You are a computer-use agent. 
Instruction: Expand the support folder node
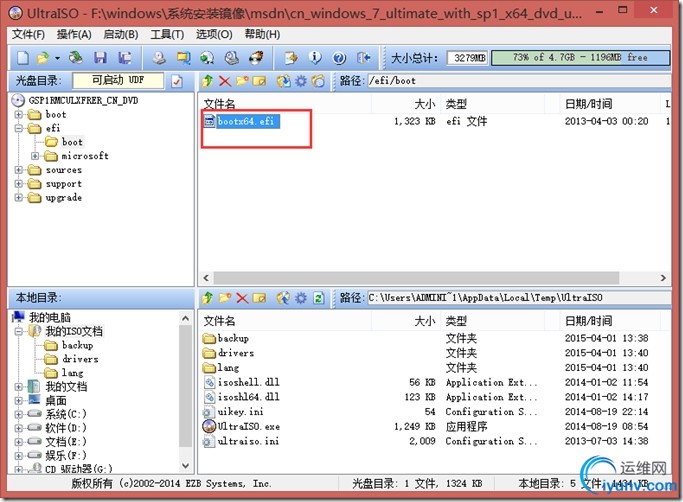(x=19, y=184)
